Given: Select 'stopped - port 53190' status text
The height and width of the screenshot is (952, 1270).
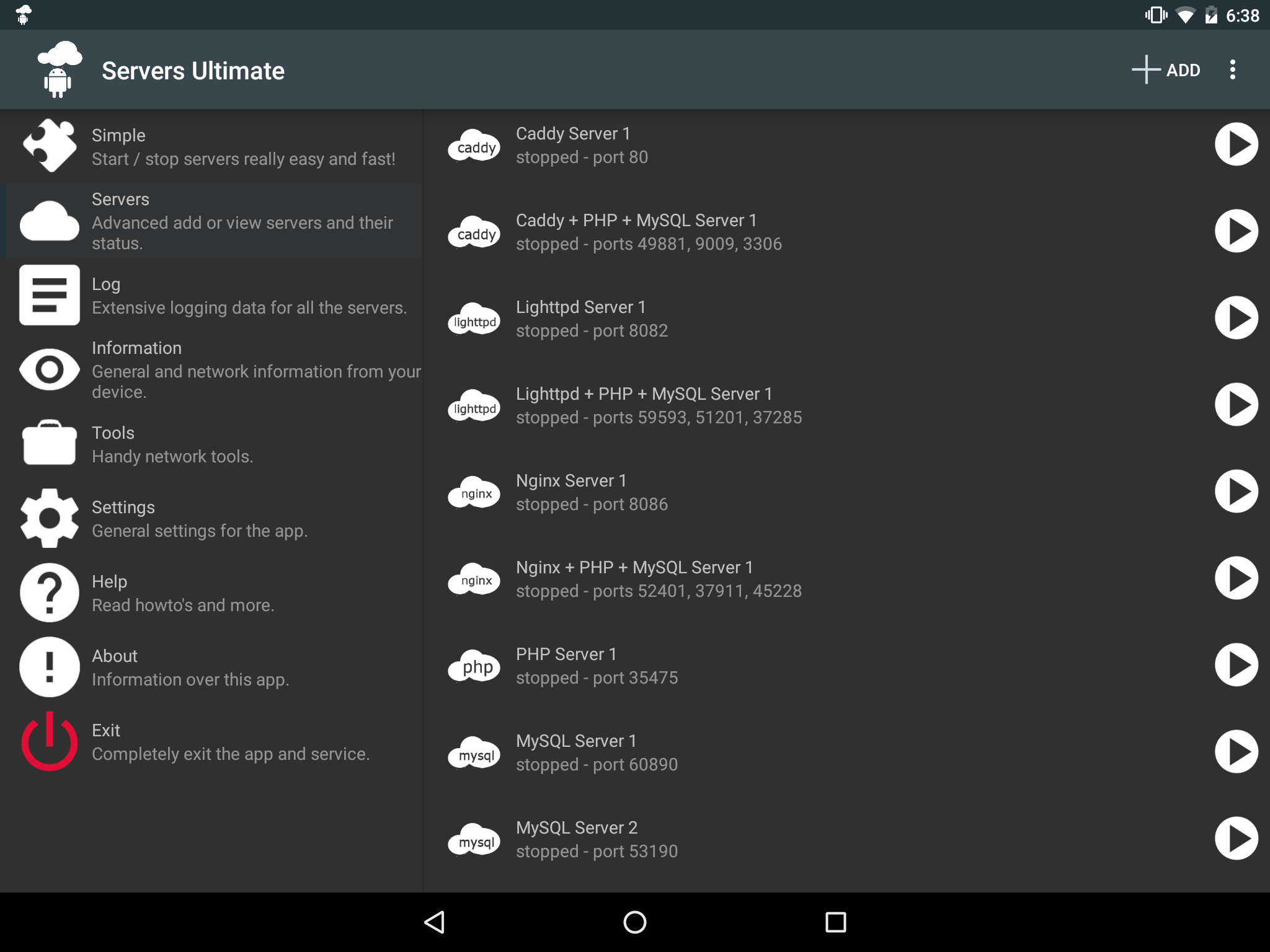Looking at the screenshot, I should pyautogui.click(x=597, y=851).
